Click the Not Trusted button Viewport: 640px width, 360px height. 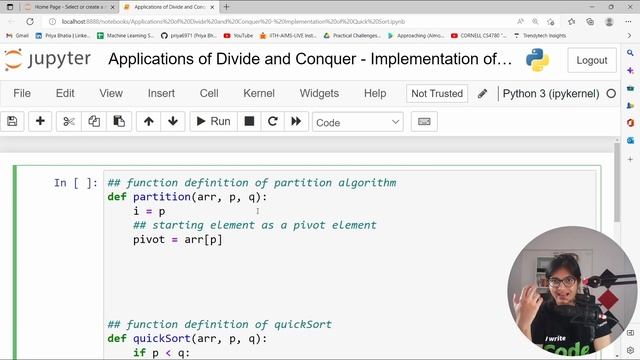437,93
